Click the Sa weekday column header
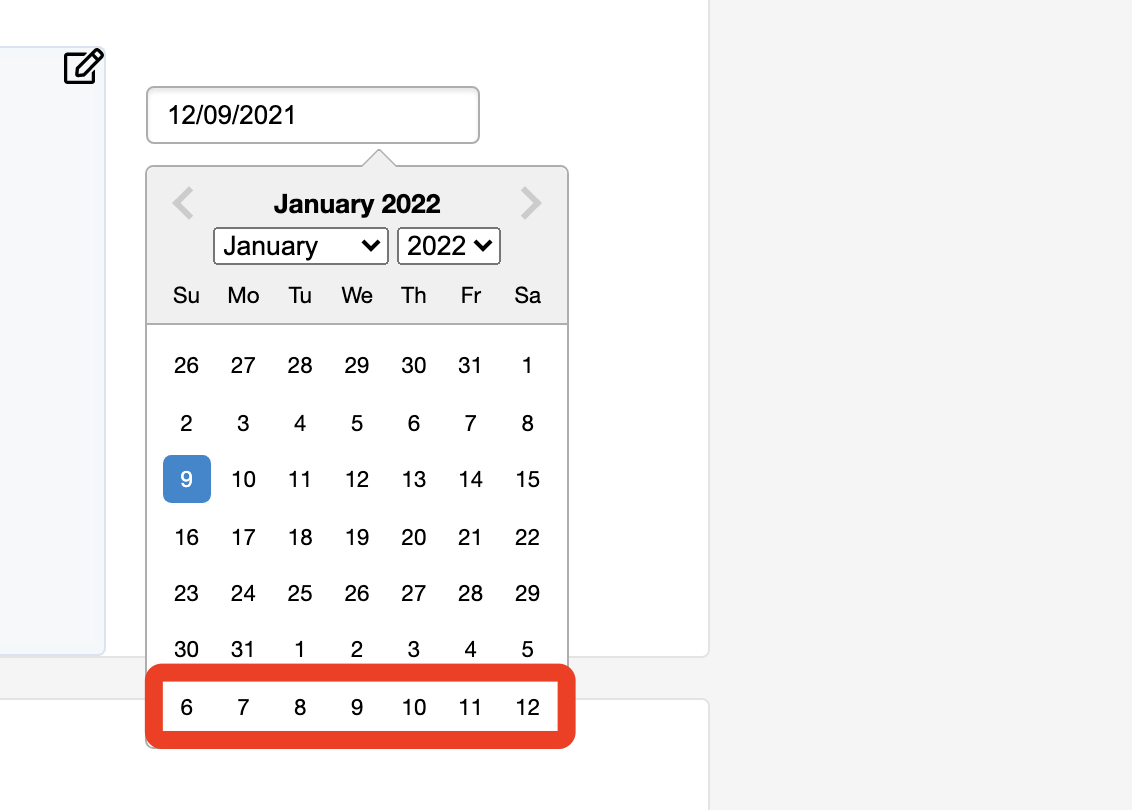Image resolution: width=1132 pixels, height=810 pixels. [x=527, y=295]
